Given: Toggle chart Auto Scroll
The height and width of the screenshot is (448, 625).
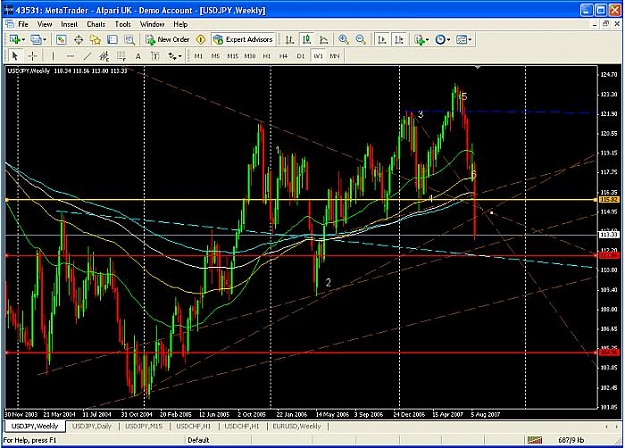Looking at the screenshot, I should pos(382,39).
